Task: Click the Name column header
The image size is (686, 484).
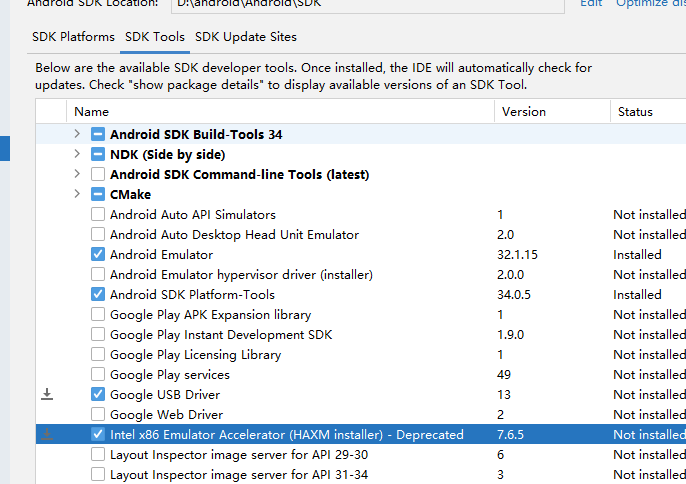Action: coord(280,112)
